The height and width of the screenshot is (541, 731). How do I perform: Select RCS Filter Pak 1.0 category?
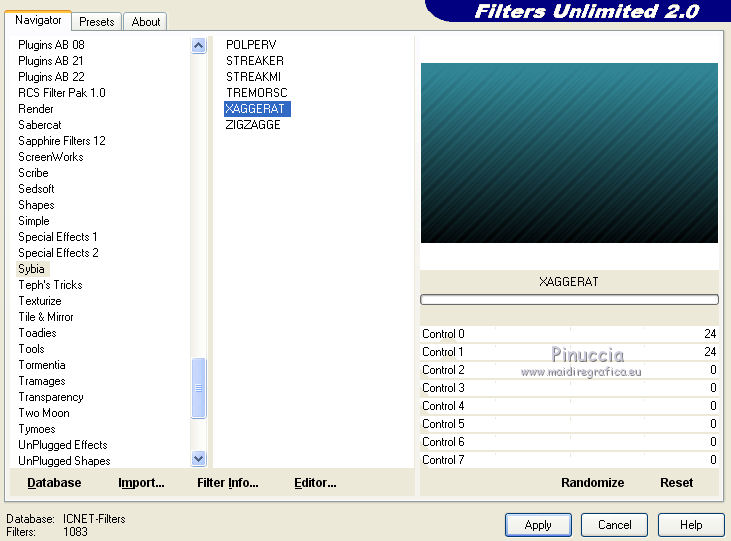[x=62, y=93]
